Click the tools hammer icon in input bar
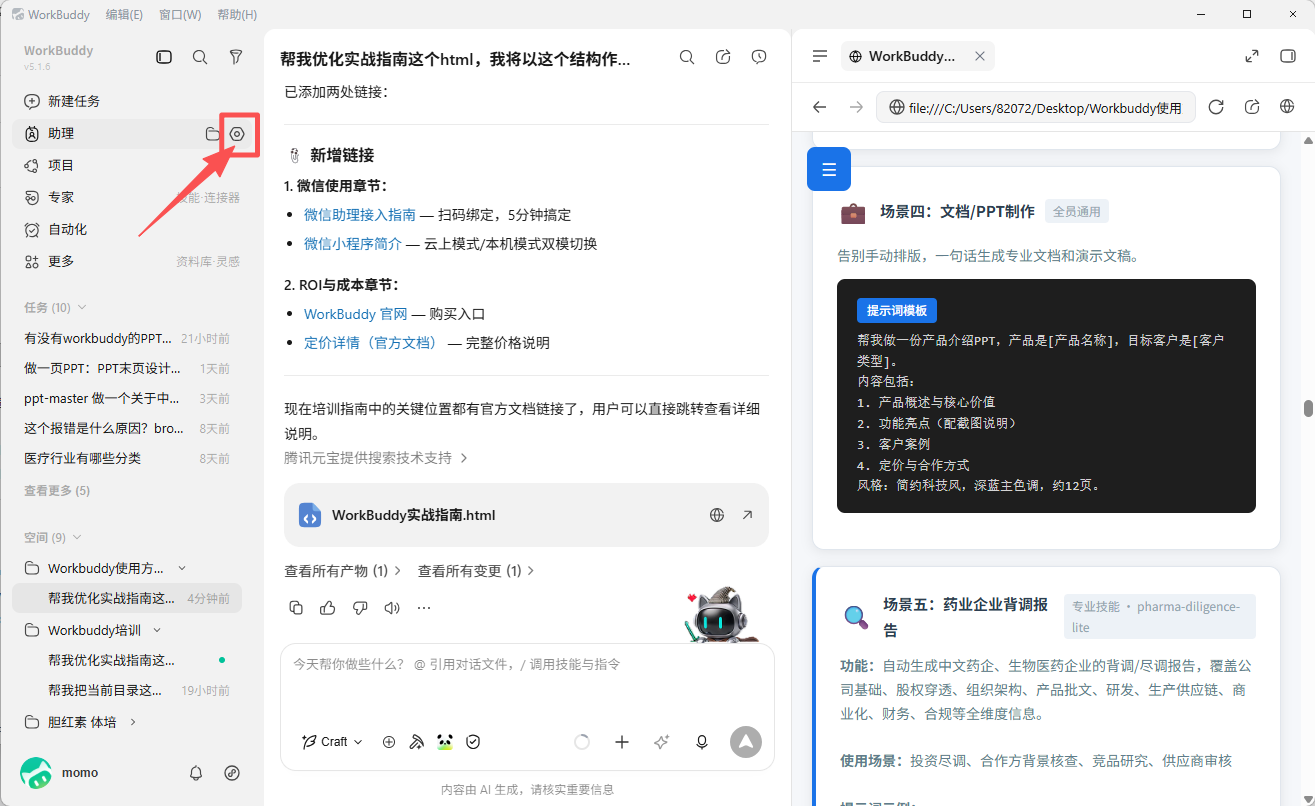This screenshot has height=806, width=1315. pos(417,742)
